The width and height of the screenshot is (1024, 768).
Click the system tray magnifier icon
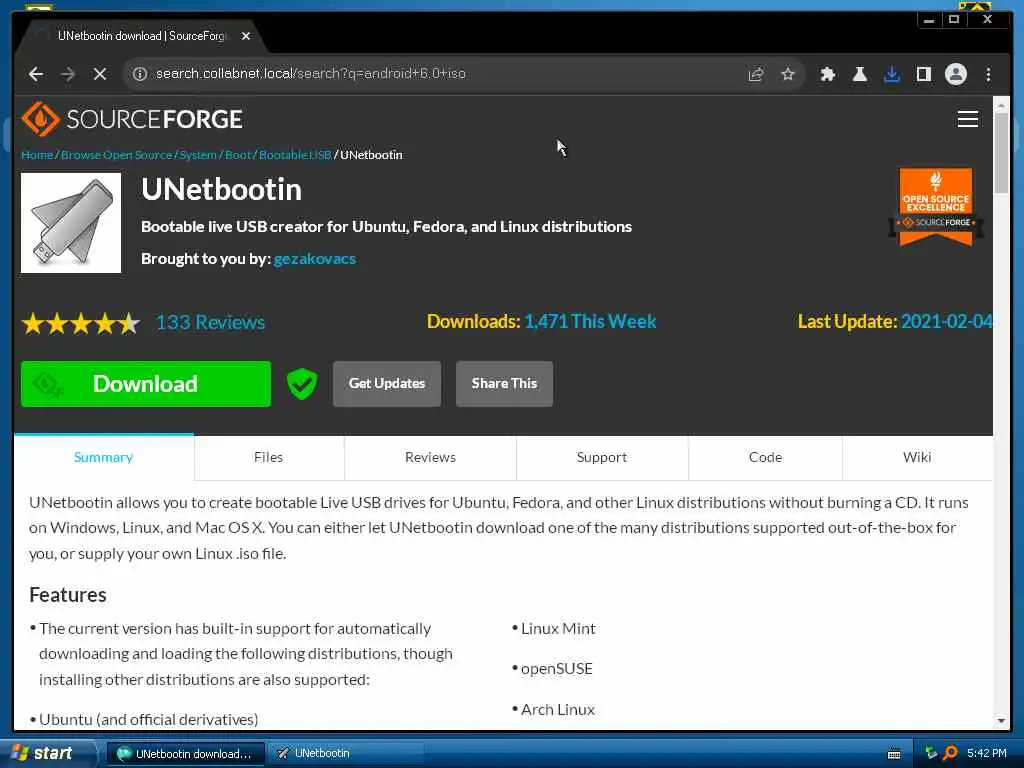pyautogui.click(x=950, y=754)
